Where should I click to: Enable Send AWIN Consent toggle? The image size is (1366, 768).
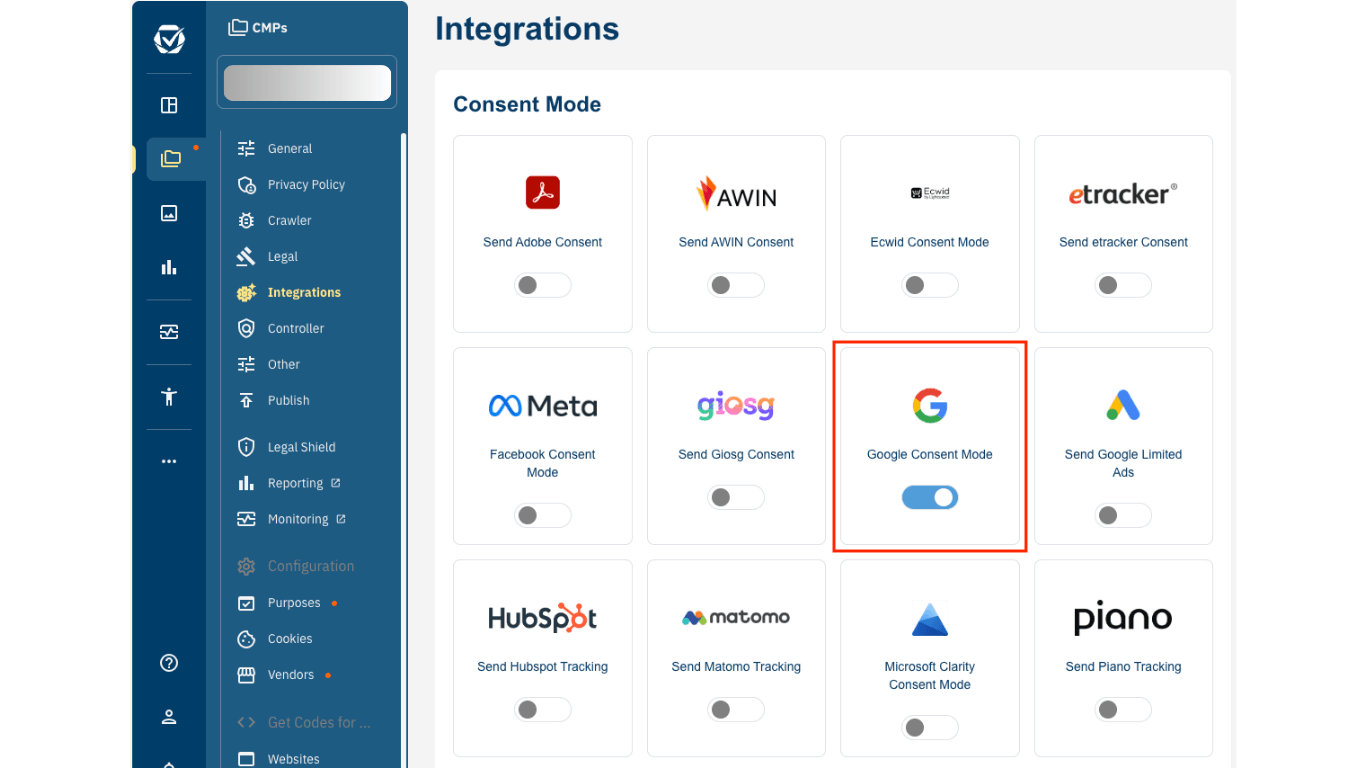(736, 285)
